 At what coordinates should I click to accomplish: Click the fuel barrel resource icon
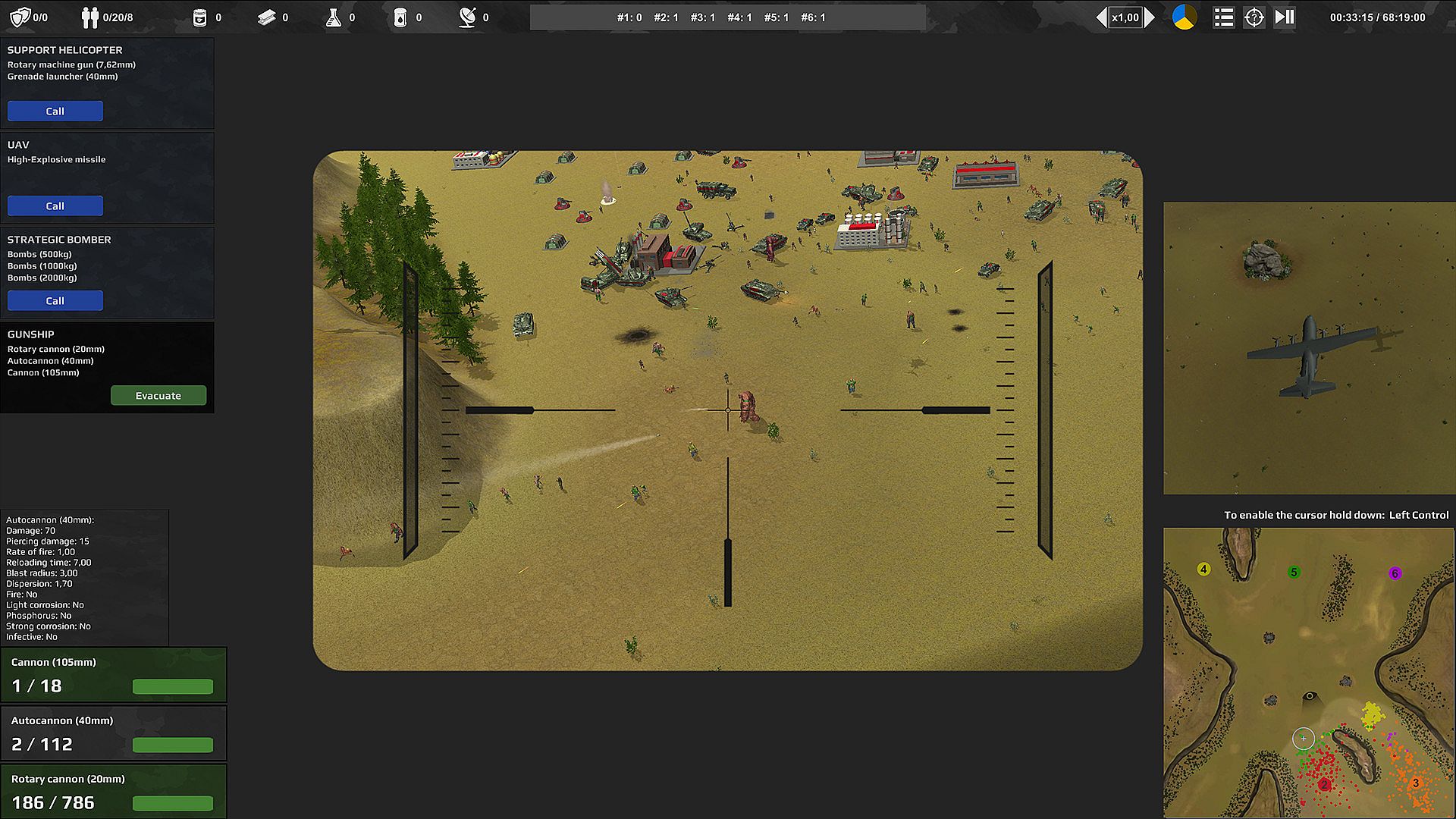tap(400, 17)
